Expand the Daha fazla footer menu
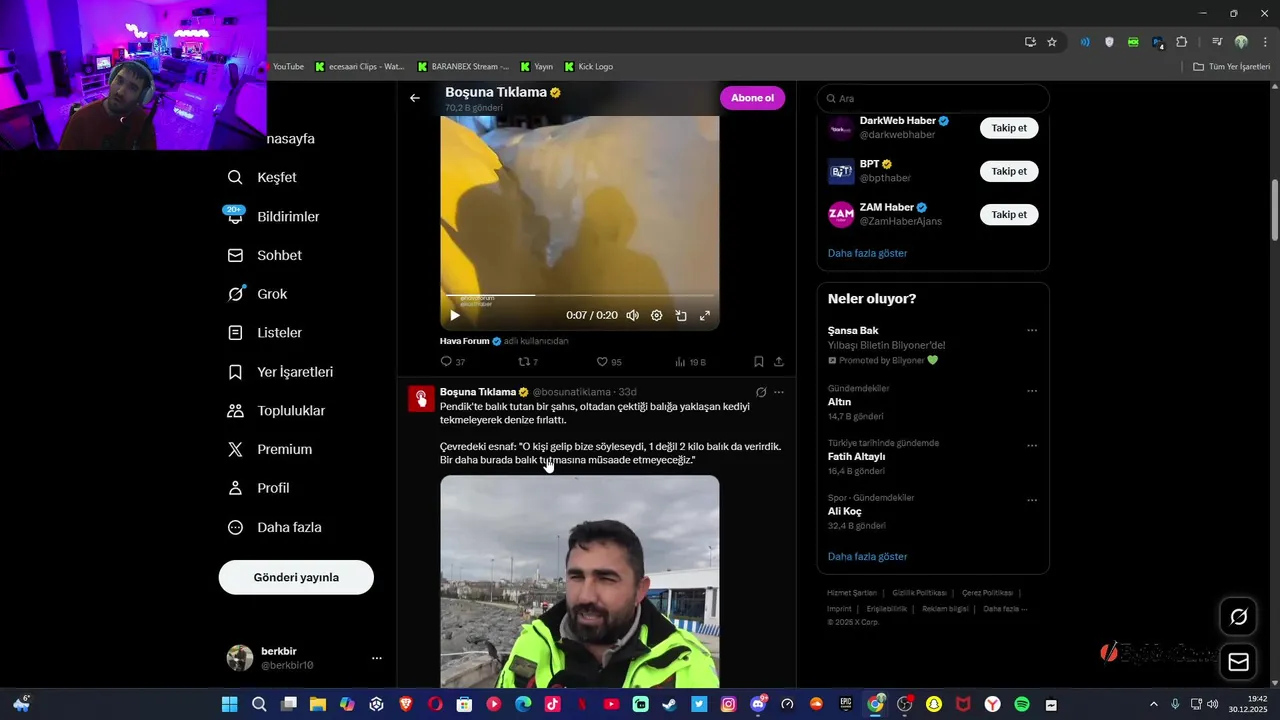The width and height of the screenshot is (1280, 720). pyautogui.click(x=1005, y=608)
